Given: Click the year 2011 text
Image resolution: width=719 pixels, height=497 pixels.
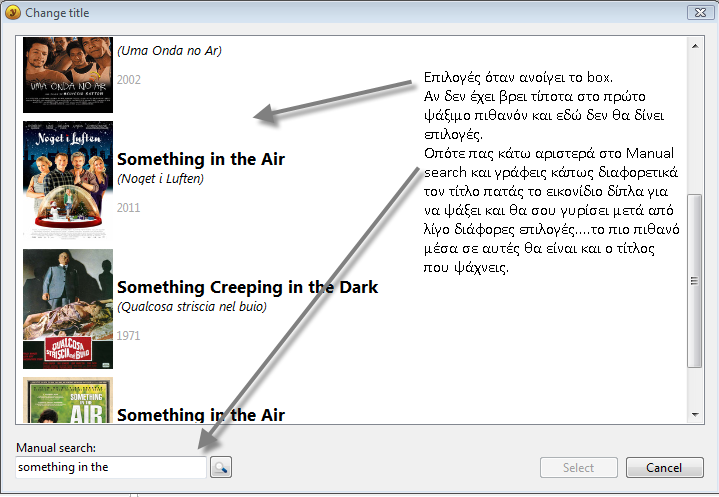Looking at the screenshot, I should click(x=128, y=208).
